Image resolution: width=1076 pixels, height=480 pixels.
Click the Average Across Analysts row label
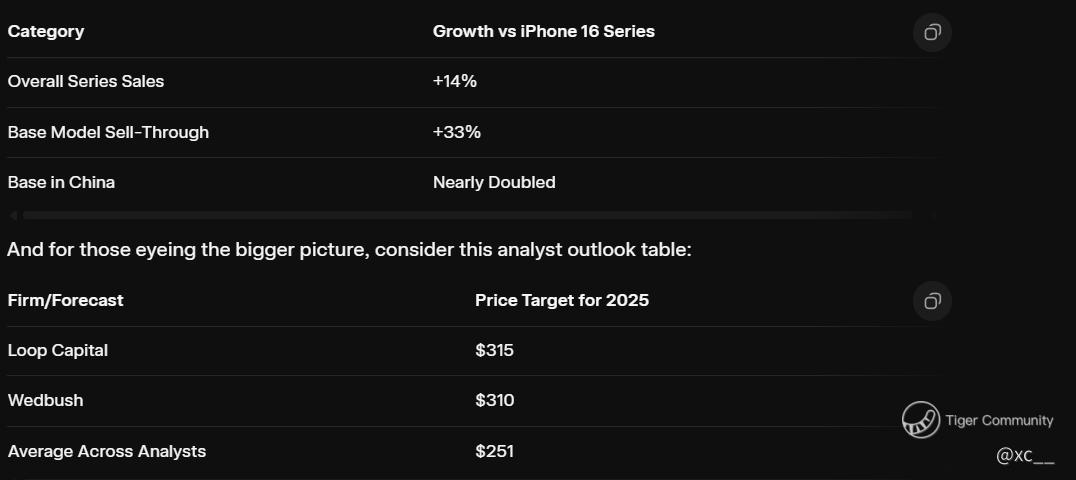(x=106, y=451)
